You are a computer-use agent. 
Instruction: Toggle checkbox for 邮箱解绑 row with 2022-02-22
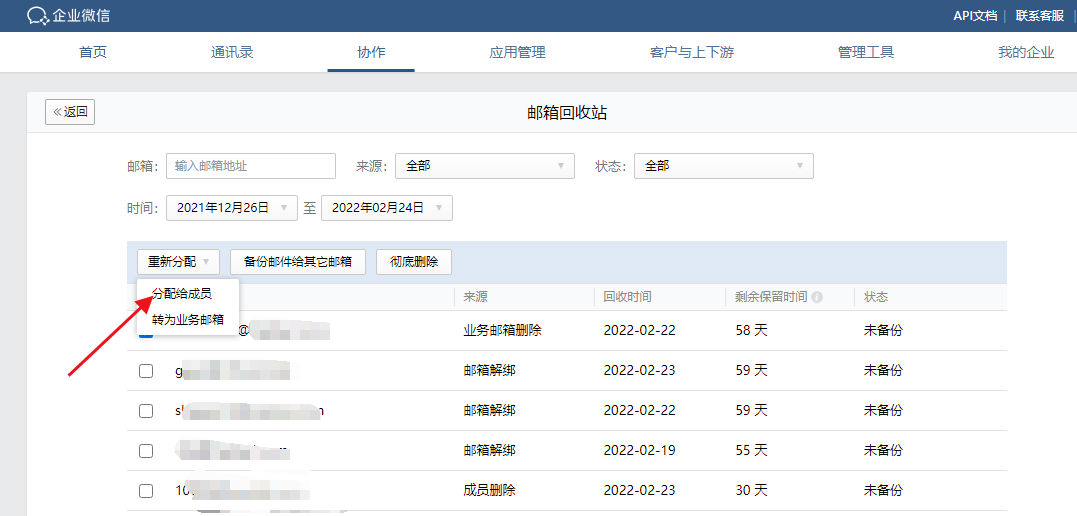[x=146, y=411]
